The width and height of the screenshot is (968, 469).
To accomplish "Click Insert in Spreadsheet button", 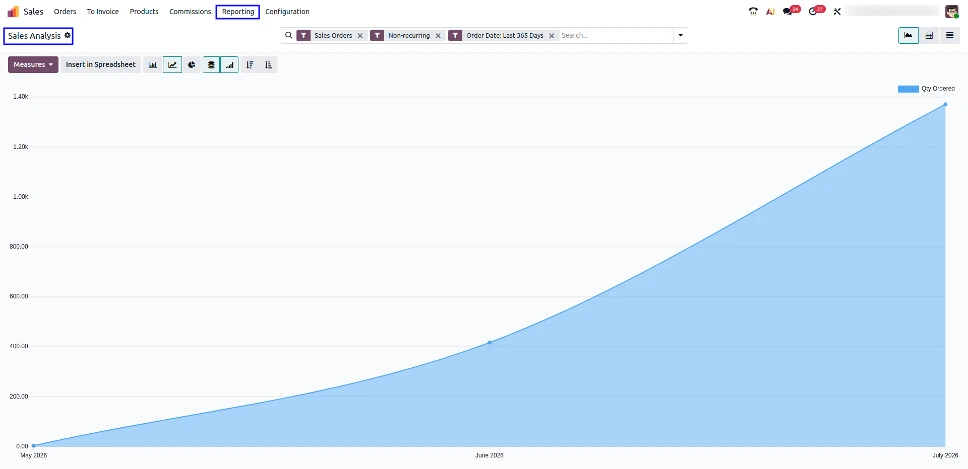I will coord(101,65).
